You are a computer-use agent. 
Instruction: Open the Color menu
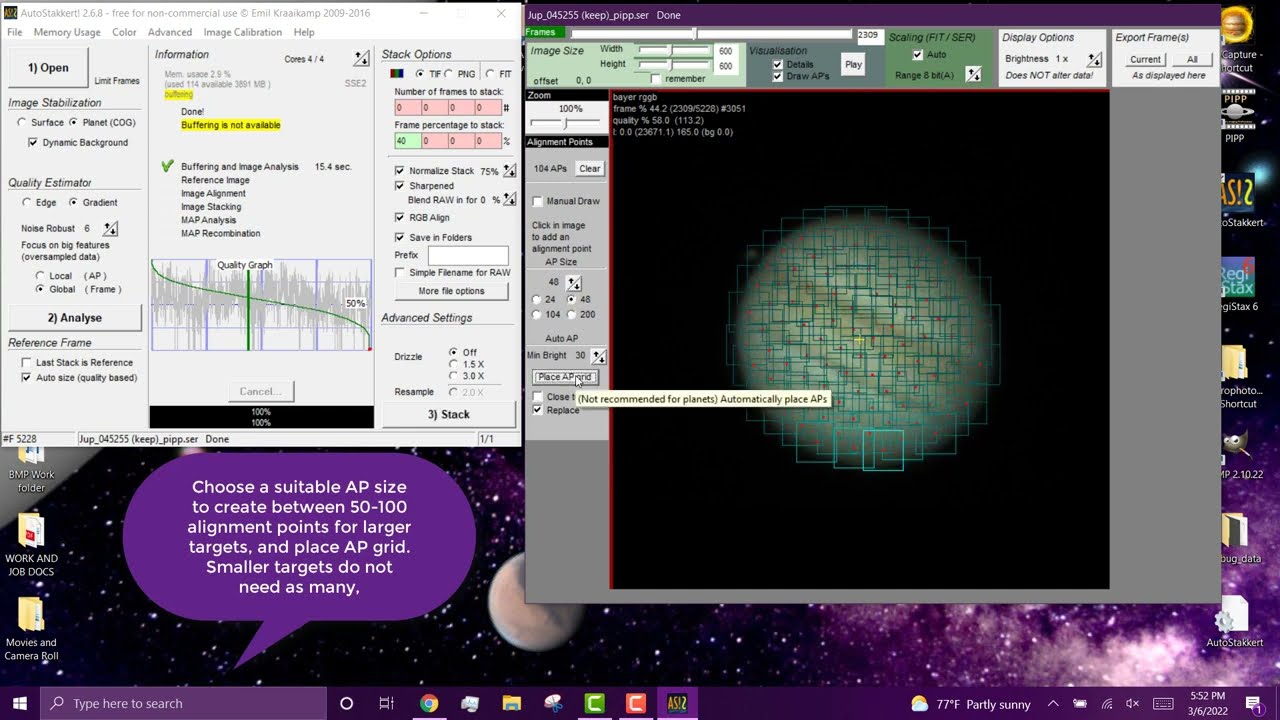[x=124, y=32]
